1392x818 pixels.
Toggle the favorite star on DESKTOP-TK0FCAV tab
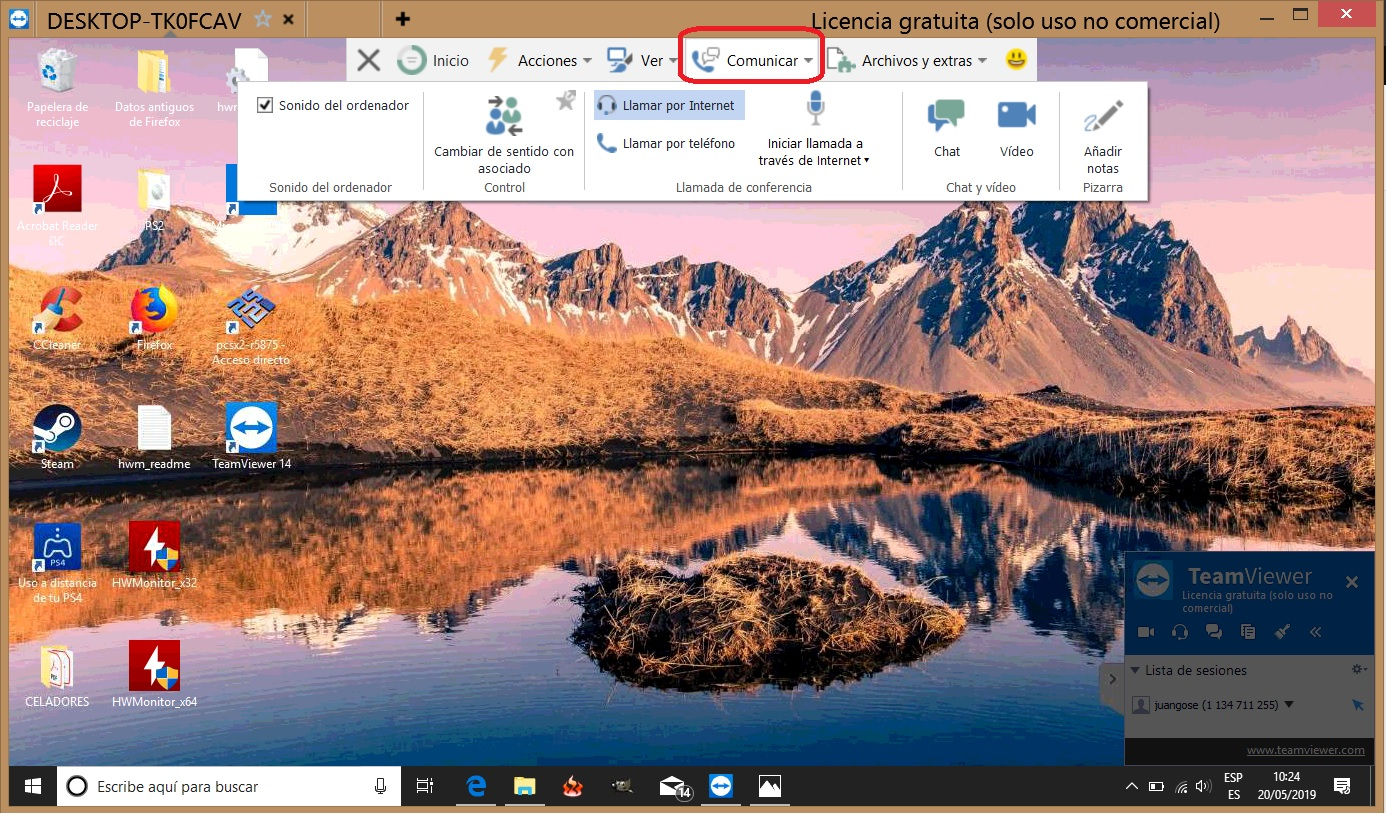pyautogui.click(x=262, y=19)
